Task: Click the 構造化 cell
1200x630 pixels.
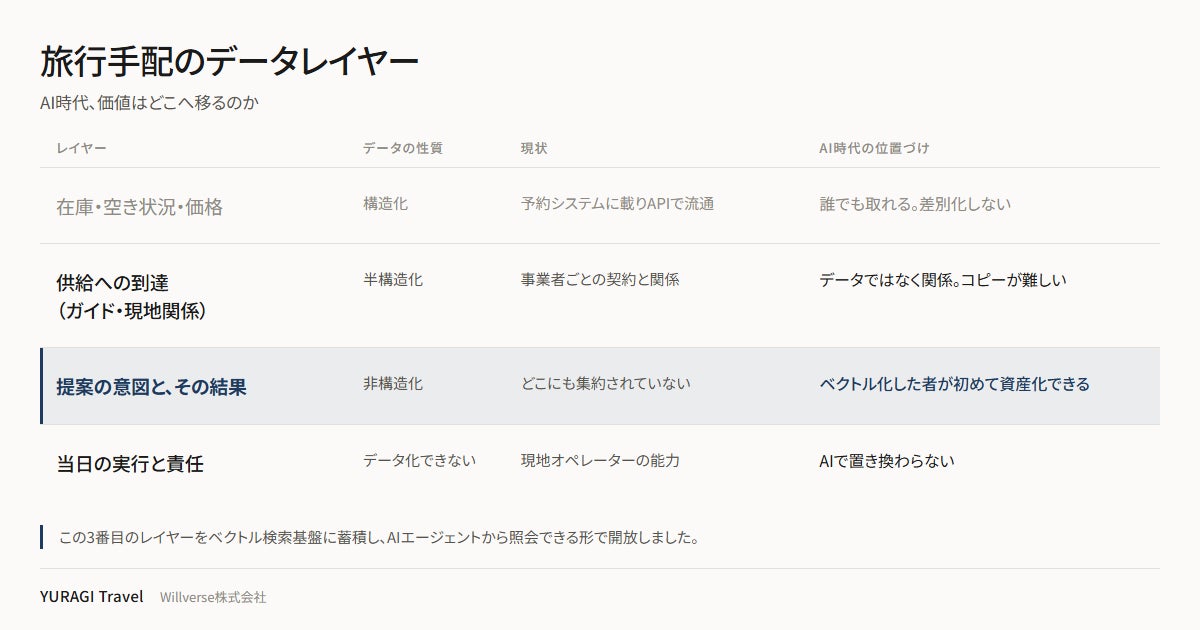Action: (x=385, y=203)
